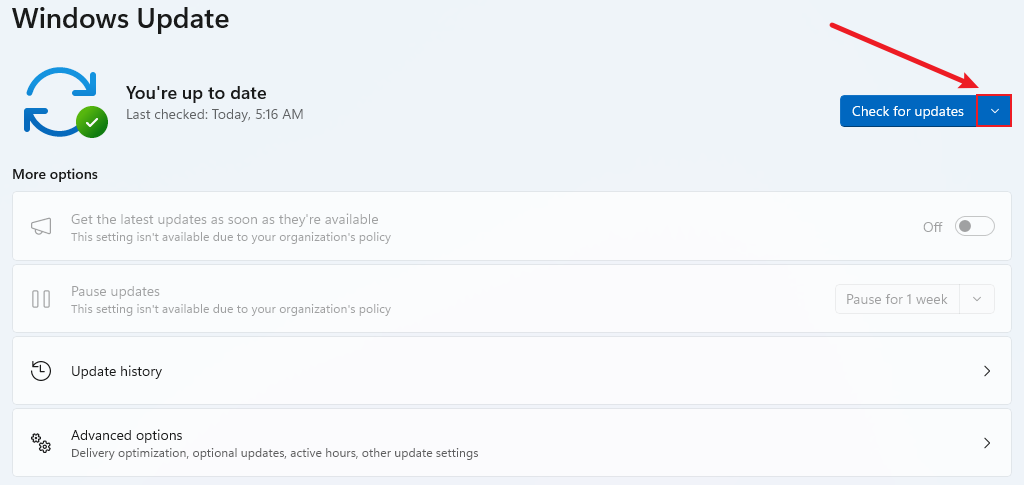Click the Off label beside the toggle

pyautogui.click(x=932, y=227)
